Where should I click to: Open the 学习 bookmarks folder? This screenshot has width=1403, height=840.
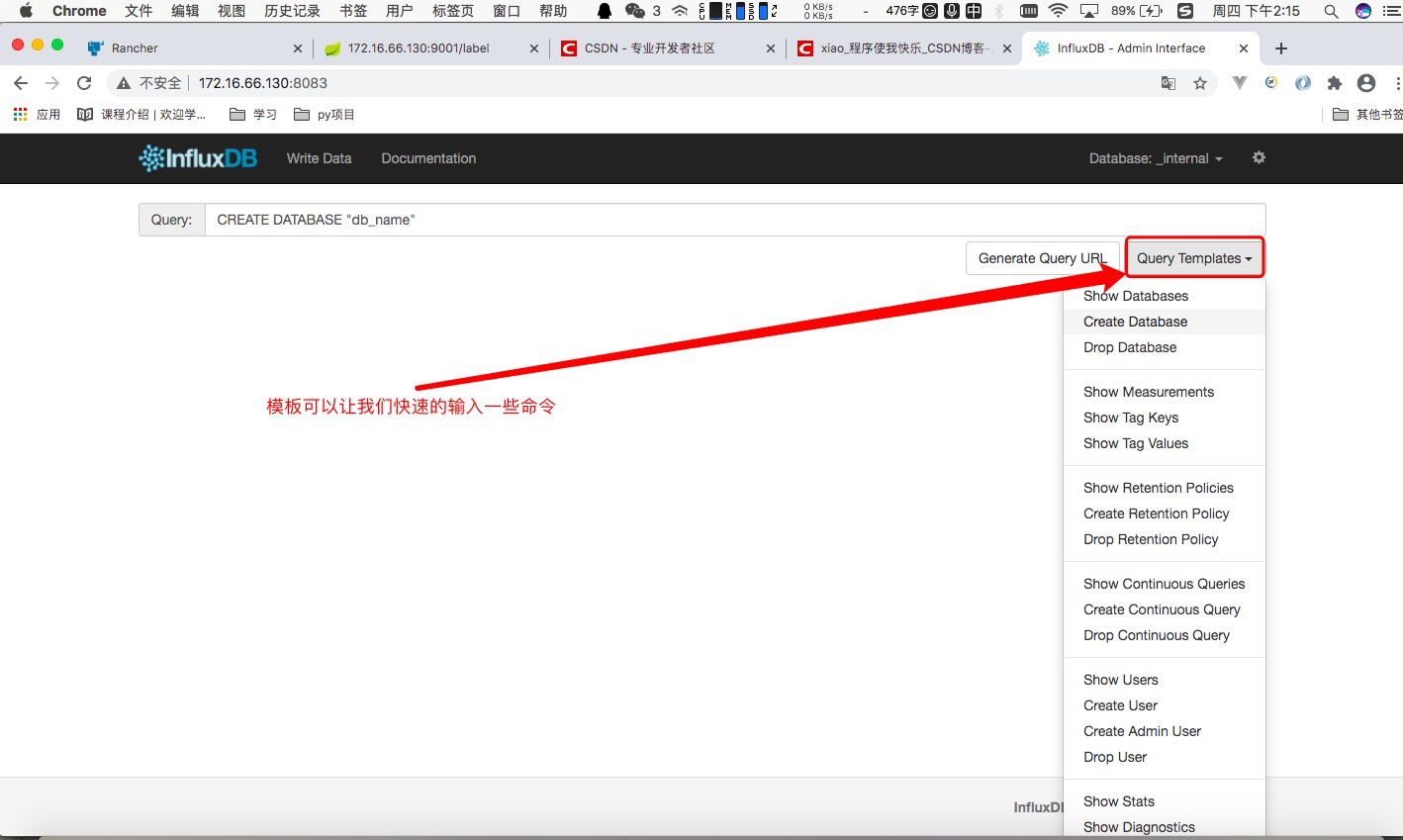coord(253,115)
